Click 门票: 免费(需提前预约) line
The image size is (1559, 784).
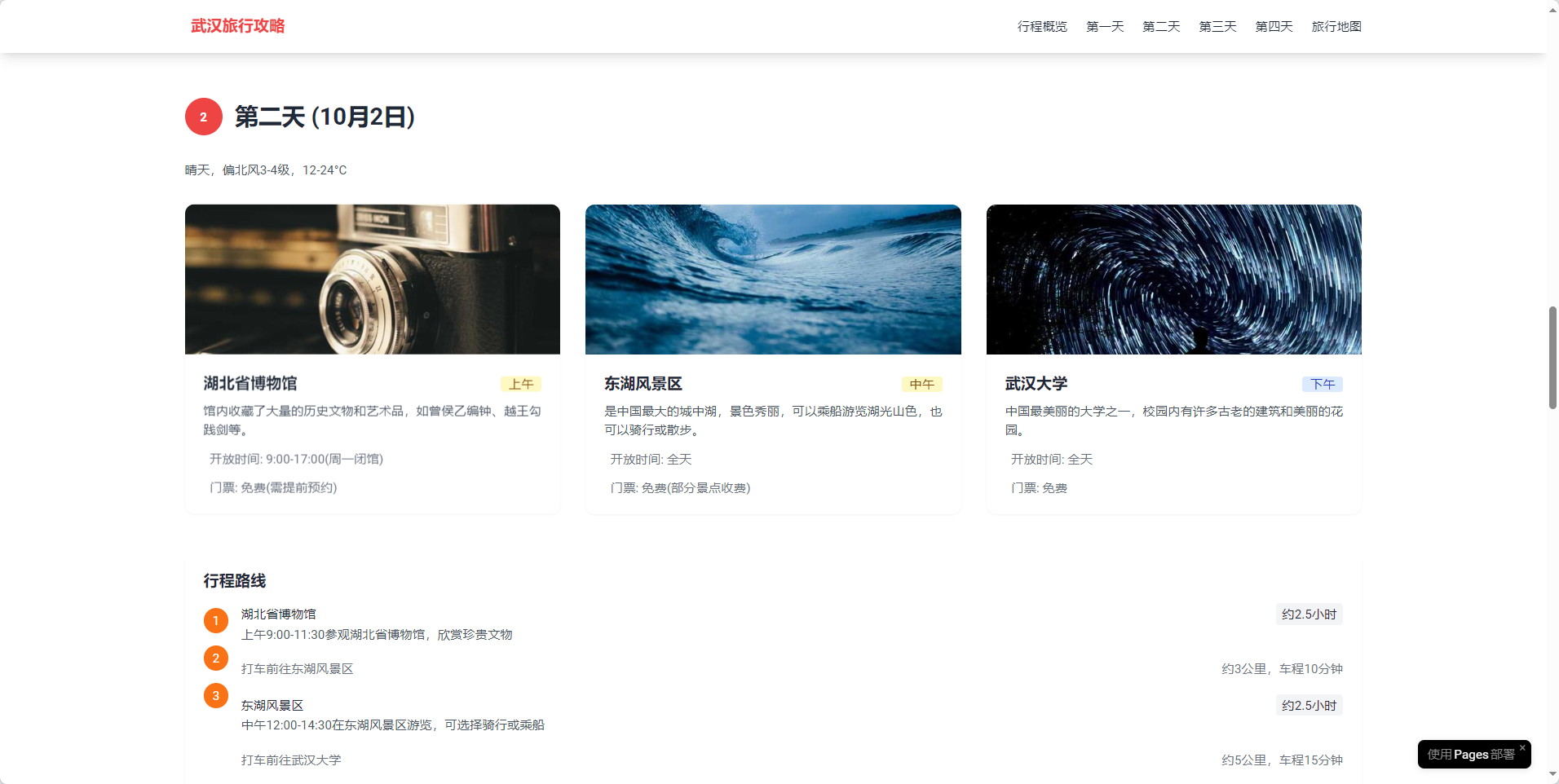click(x=273, y=487)
